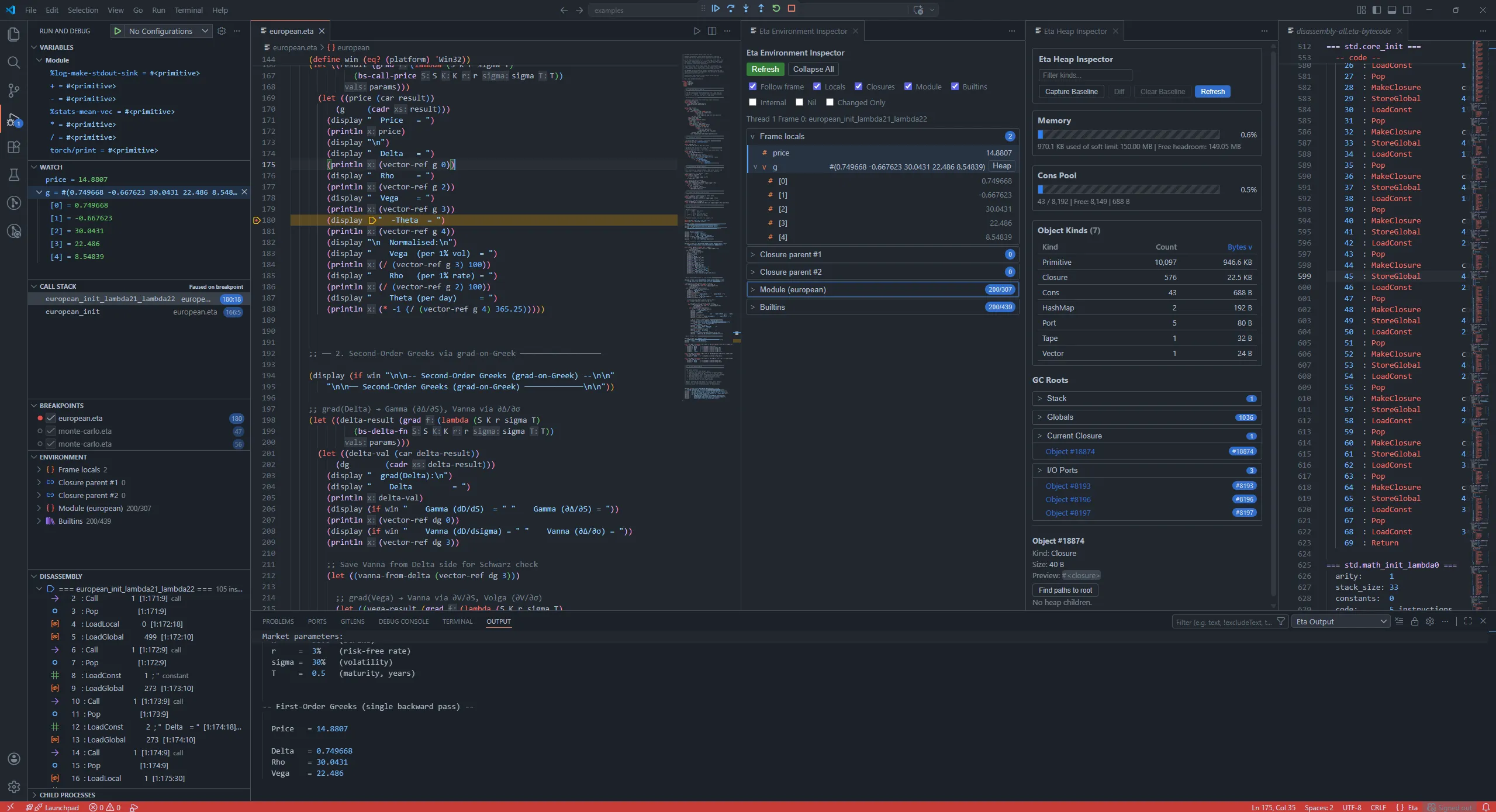Disable european.eta breakpoint checkbox
The image size is (1496, 812).
[51, 418]
